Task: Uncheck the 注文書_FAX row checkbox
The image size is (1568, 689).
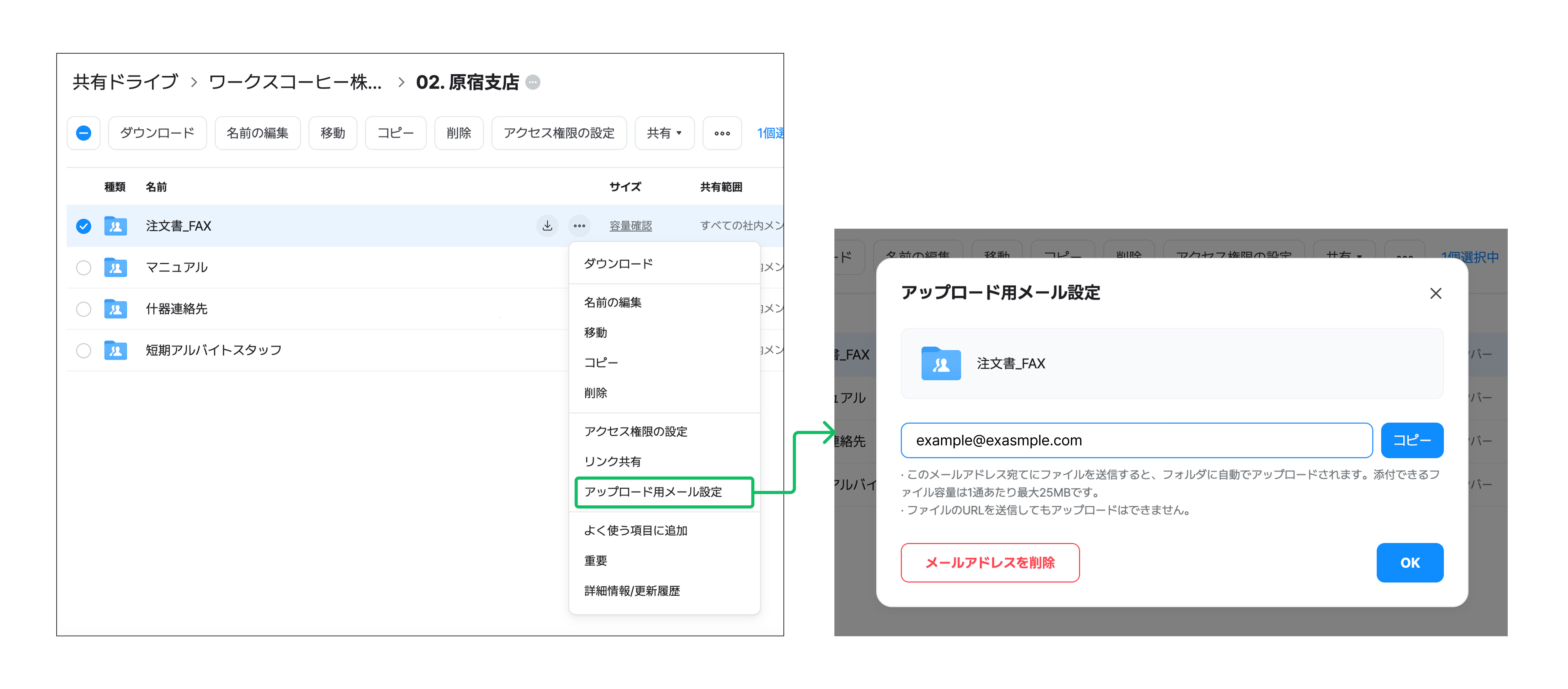Action: 83,226
